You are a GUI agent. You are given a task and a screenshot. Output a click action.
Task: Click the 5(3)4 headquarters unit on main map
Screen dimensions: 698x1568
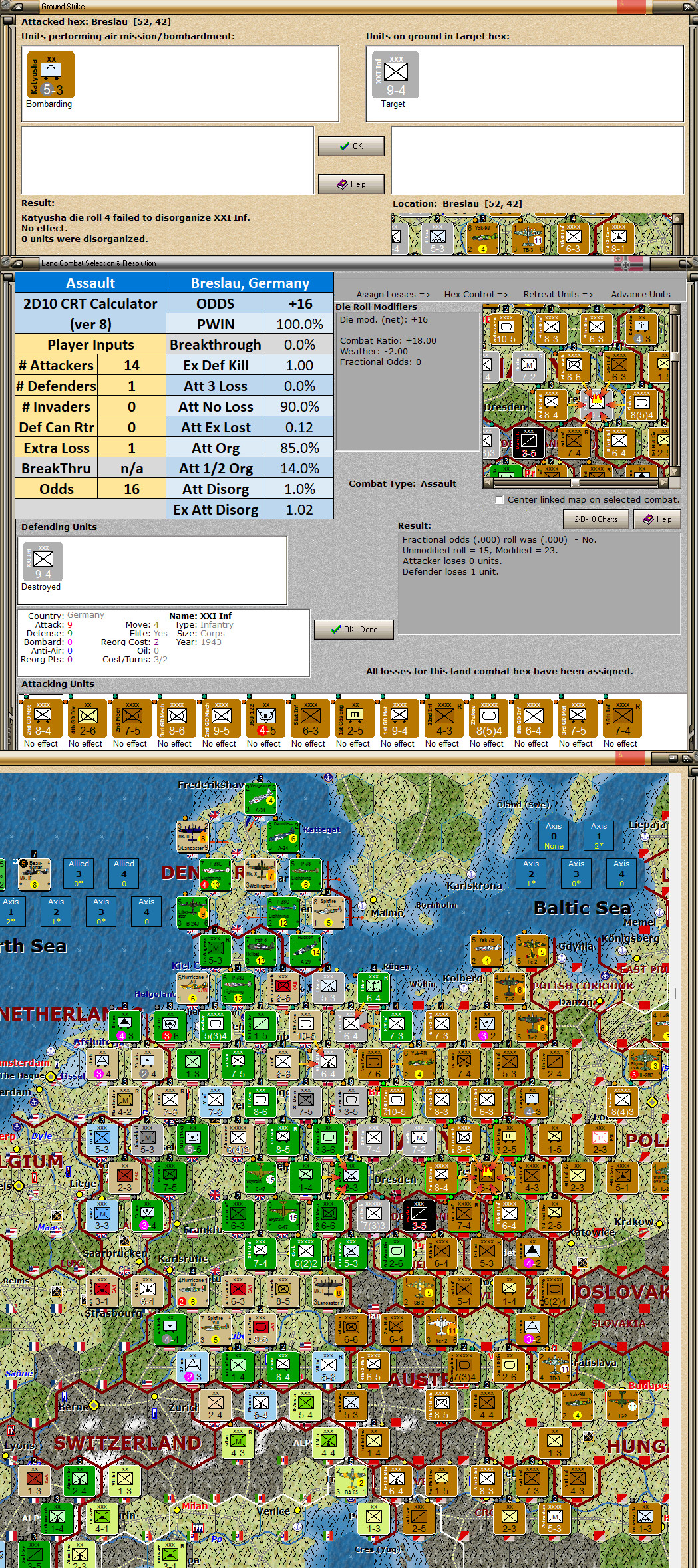(216, 1026)
